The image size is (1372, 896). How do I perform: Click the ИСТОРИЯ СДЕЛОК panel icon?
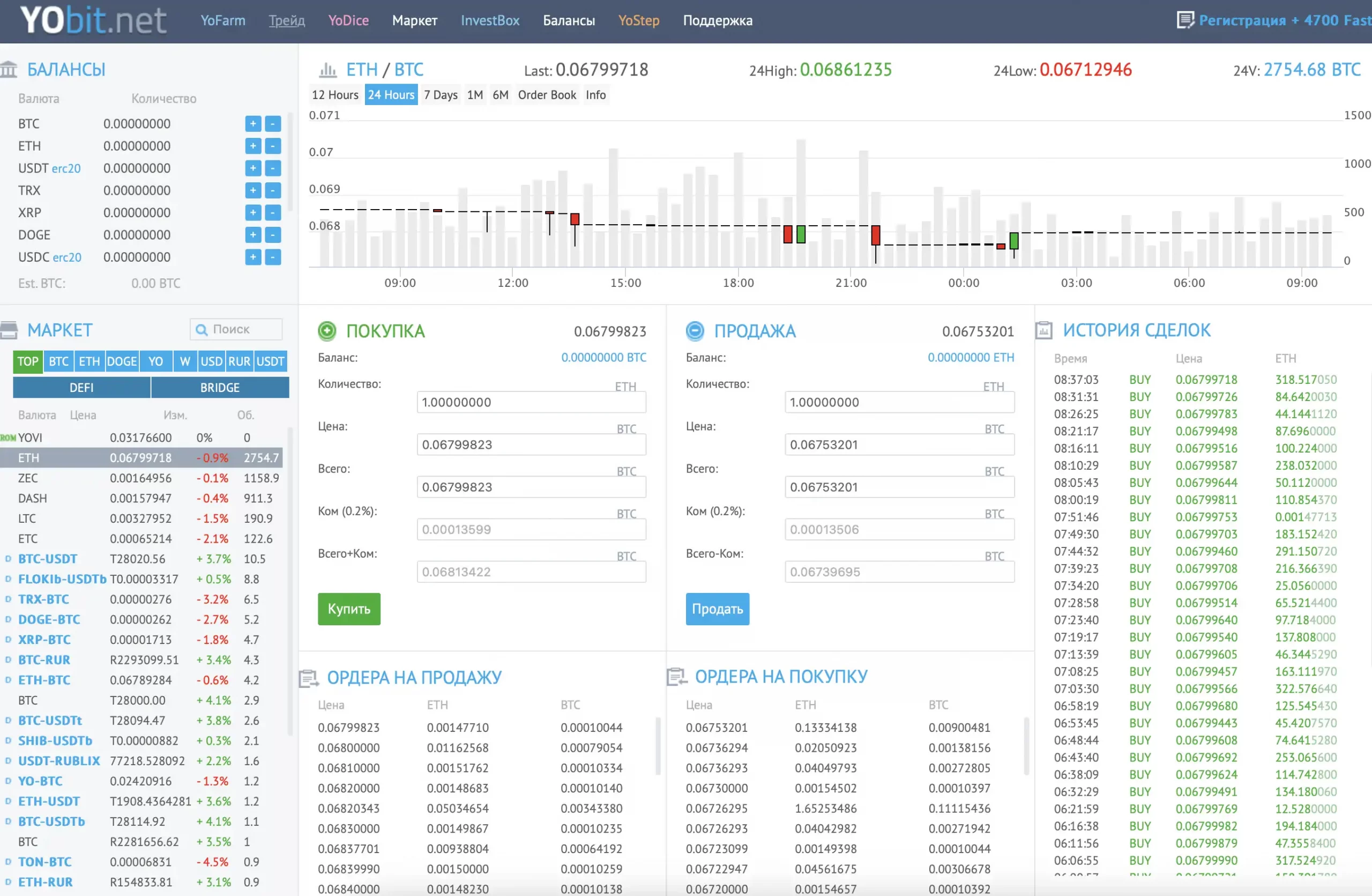pyautogui.click(x=1044, y=330)
